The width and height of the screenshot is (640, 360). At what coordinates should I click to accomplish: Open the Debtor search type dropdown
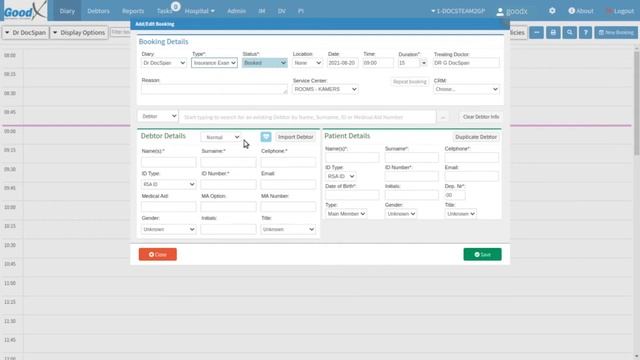coord(158,116)
